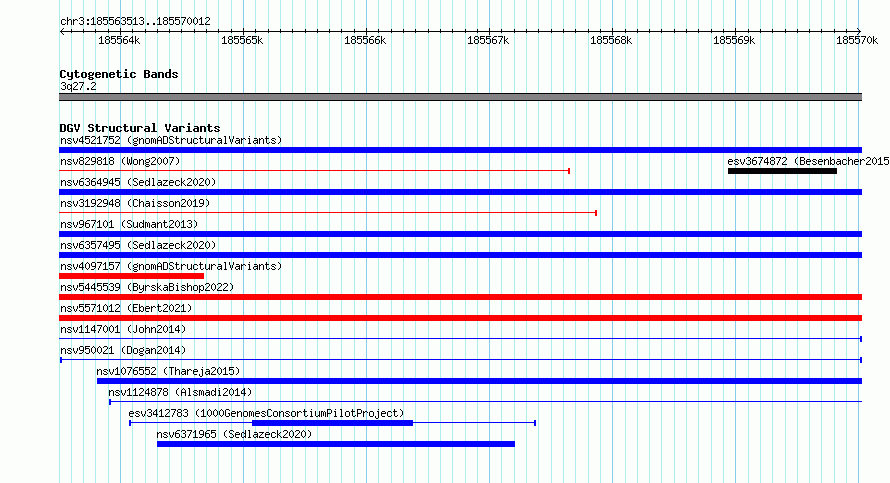Click the chr3:185563513..185570012 coordinate label
The height and width of the screenshot is (483, 890).
(135, 21)
